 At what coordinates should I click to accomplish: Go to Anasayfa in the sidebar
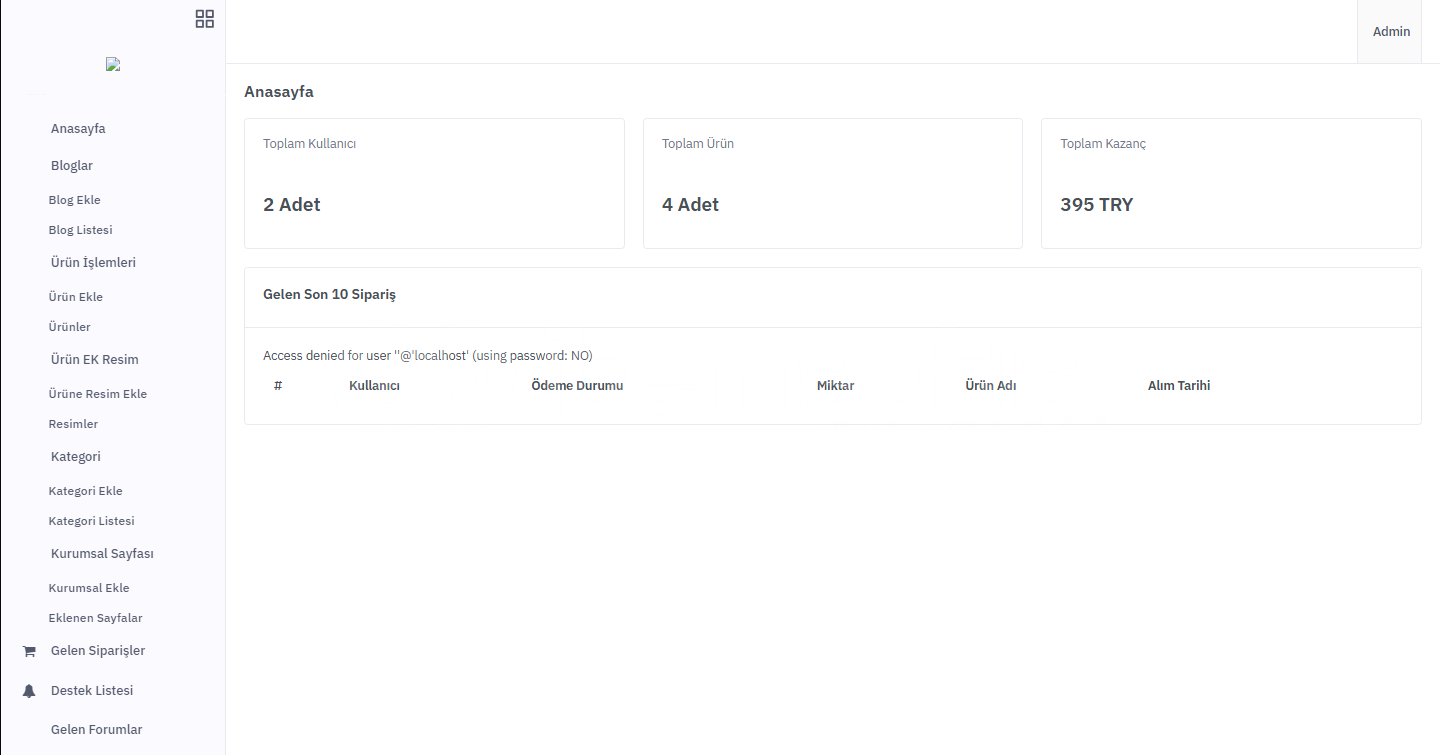coord(78,129)
